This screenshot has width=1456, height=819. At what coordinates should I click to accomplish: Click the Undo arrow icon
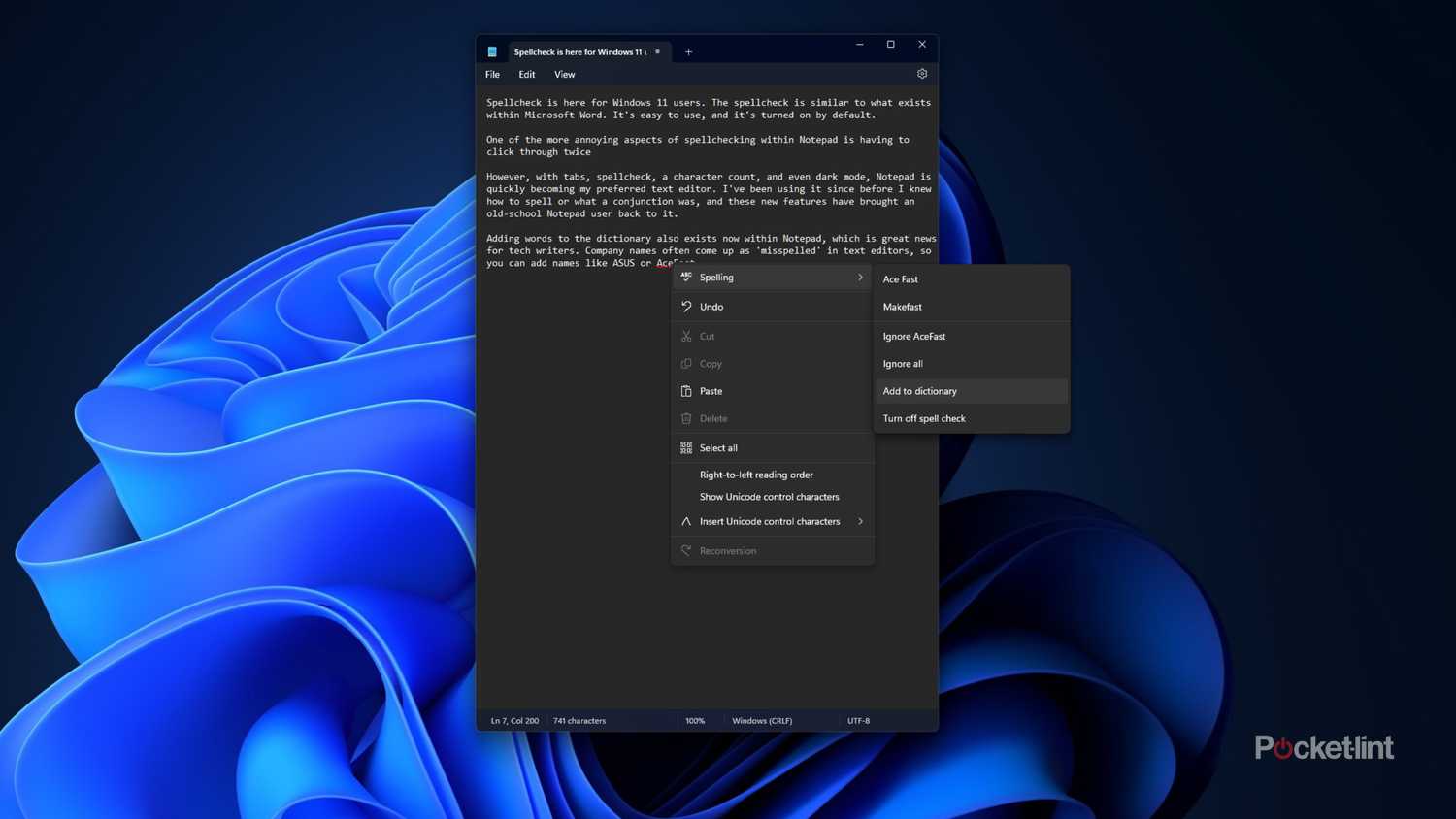686,307
